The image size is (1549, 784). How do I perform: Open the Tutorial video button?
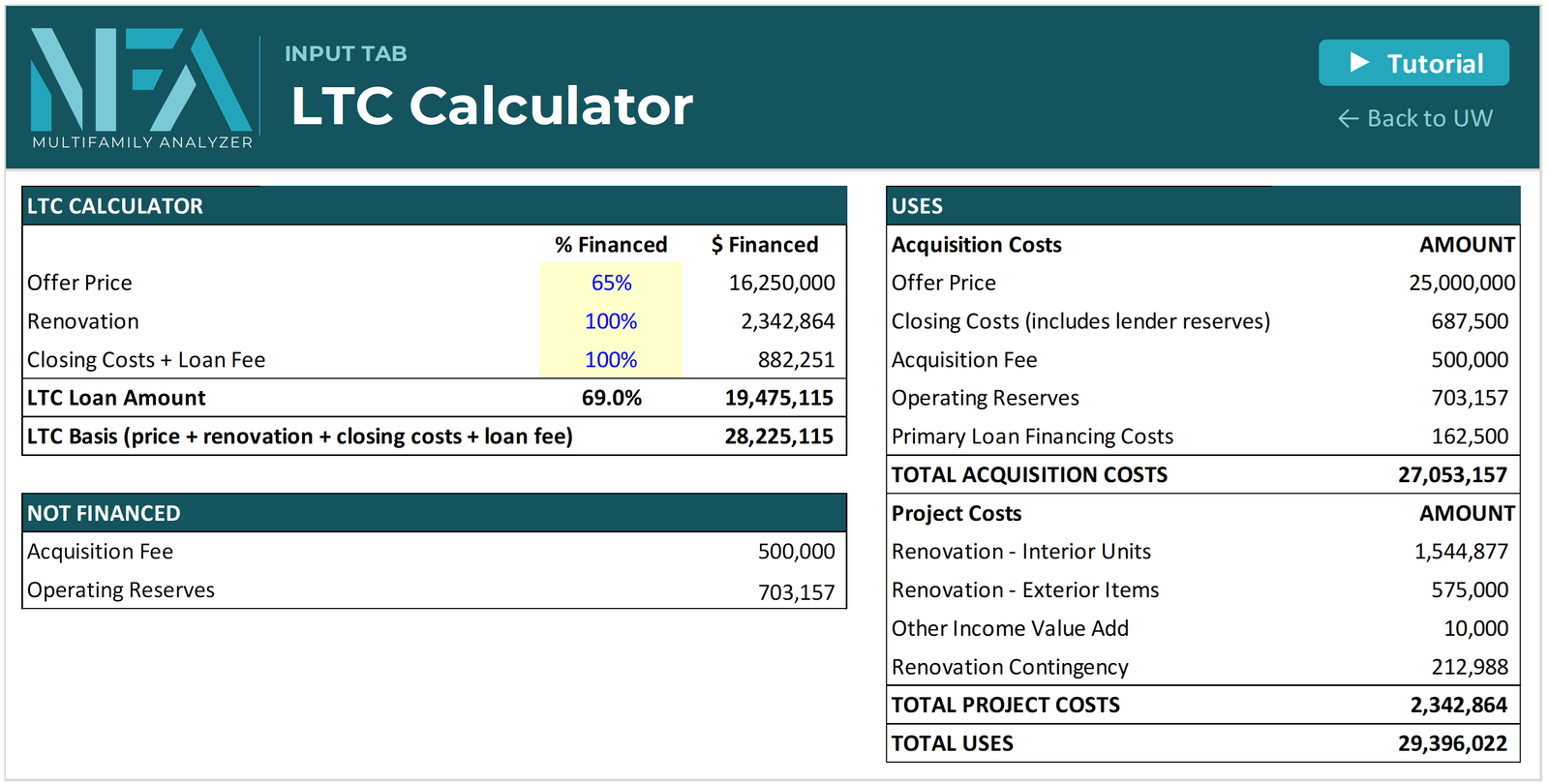point(1413,63)
